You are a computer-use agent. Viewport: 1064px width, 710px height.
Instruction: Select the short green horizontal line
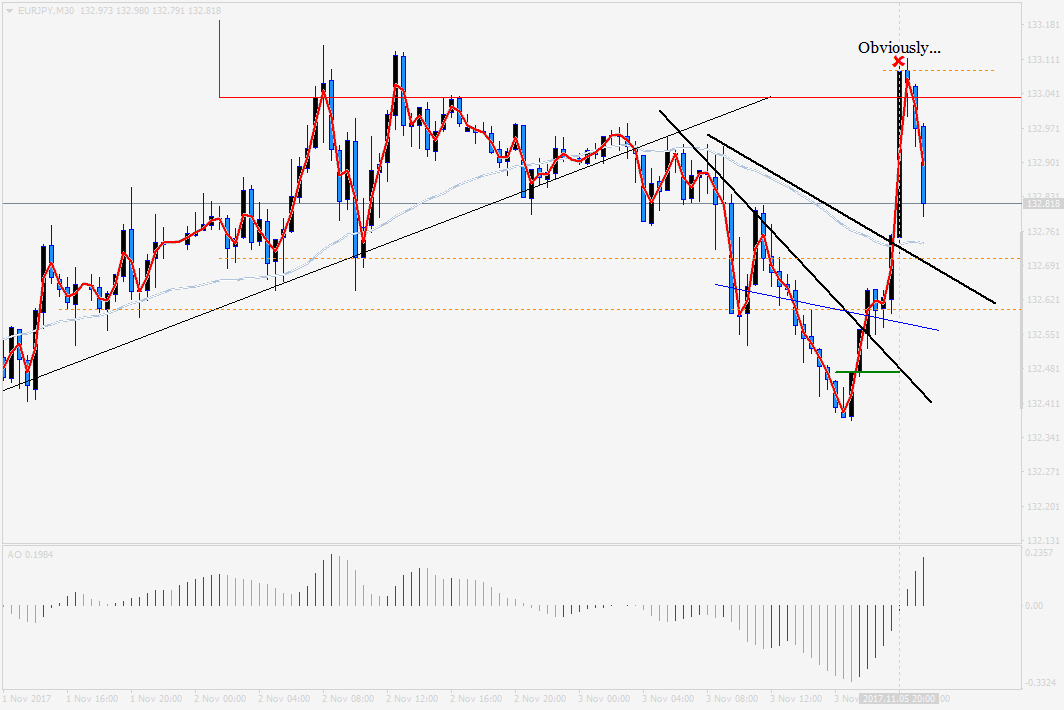click(867, 372)
